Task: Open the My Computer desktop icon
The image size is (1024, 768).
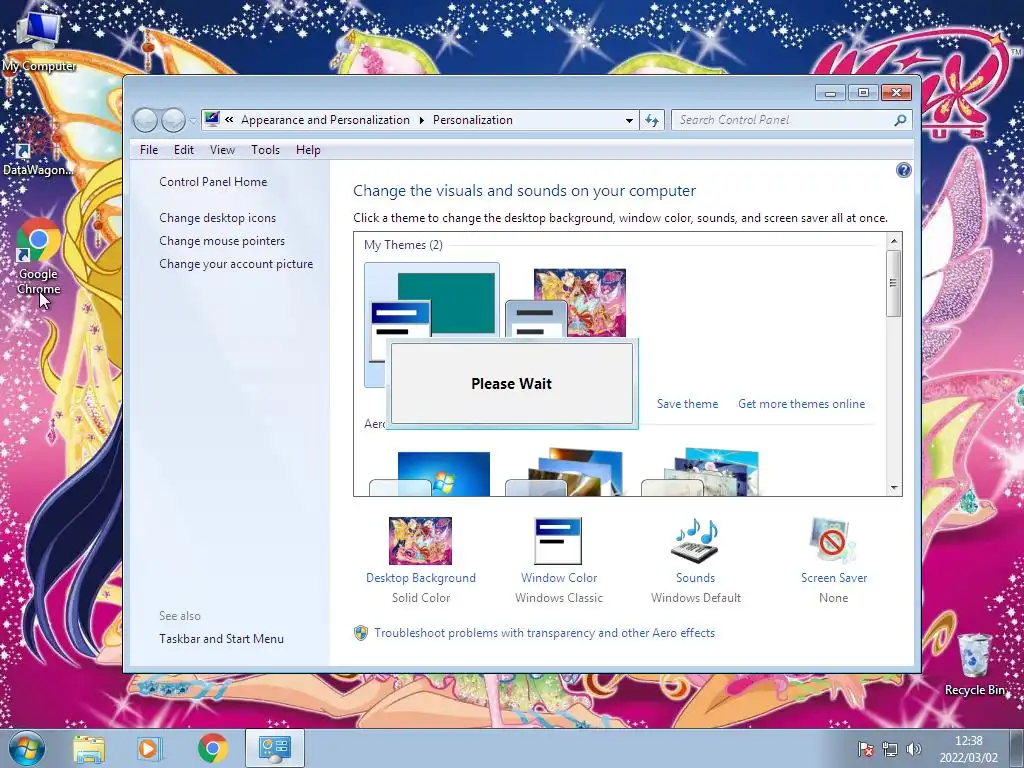Action: coord(39,40)
